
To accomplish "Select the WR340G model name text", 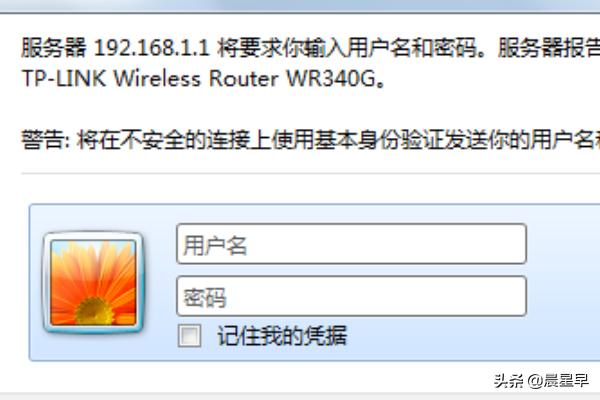I will point(331,79).
